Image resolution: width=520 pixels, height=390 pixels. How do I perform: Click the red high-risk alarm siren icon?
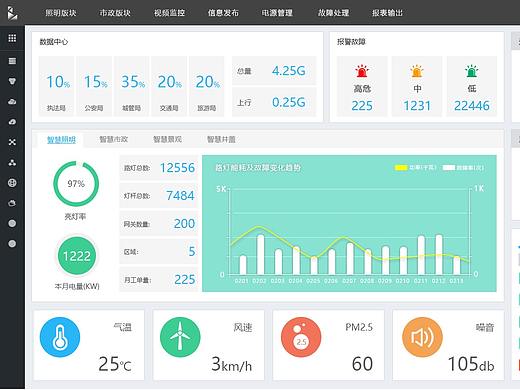point(362,71)
